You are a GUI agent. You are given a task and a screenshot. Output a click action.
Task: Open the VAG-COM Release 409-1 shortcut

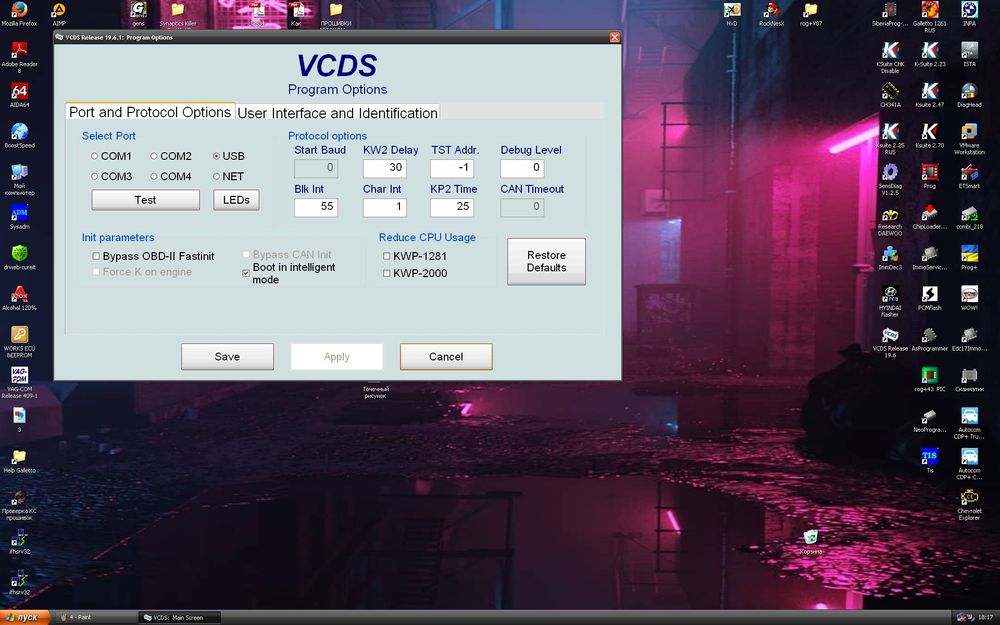pos(19,383)
